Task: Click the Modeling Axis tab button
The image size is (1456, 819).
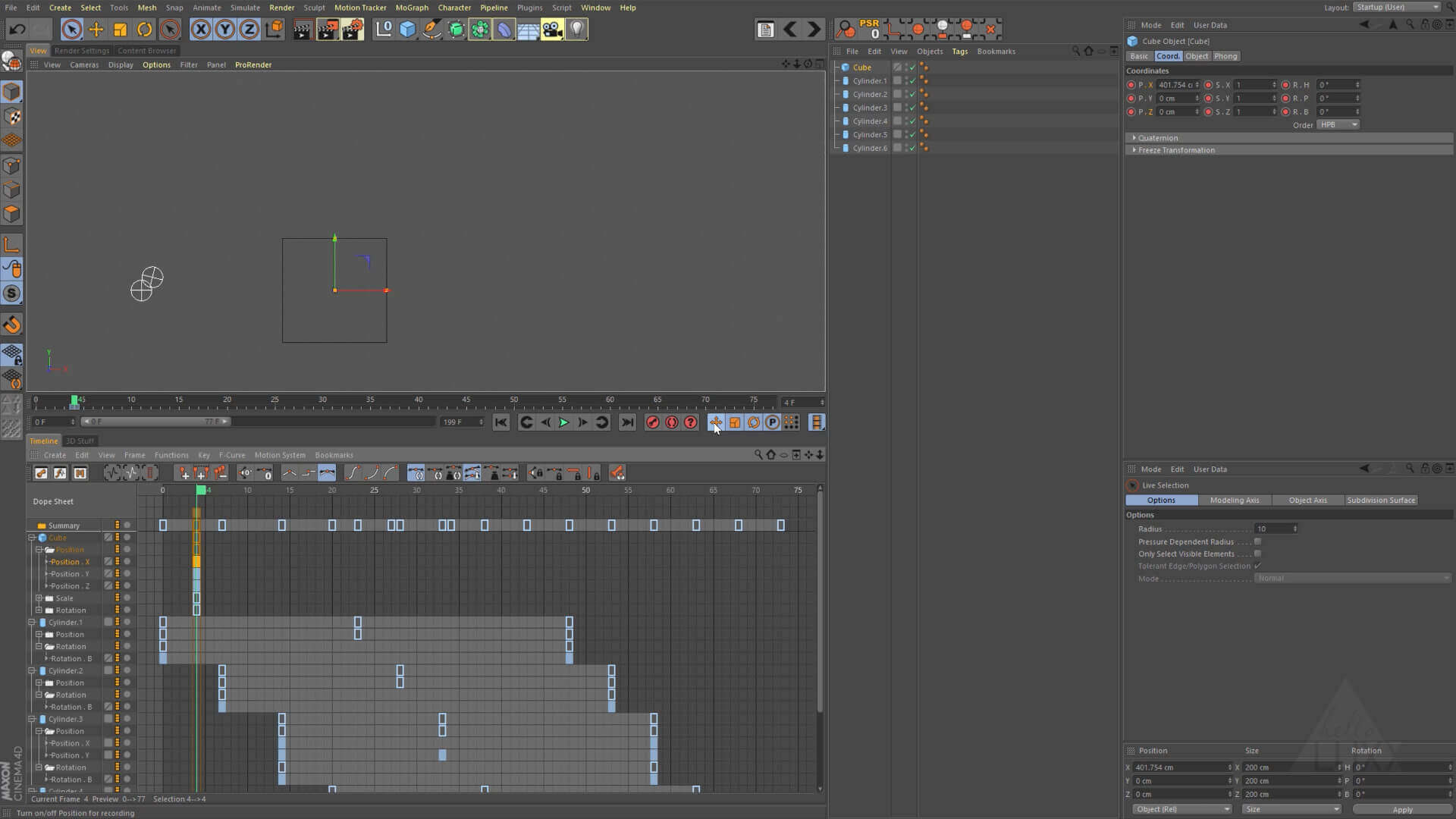Action: pos(1234,500)
